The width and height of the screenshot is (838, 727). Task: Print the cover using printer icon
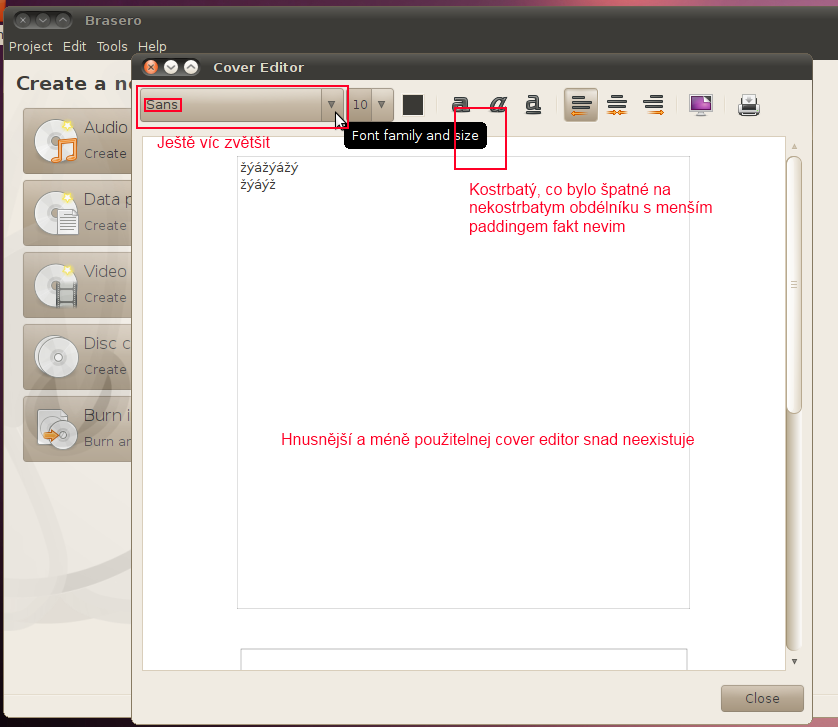(749, 104)
